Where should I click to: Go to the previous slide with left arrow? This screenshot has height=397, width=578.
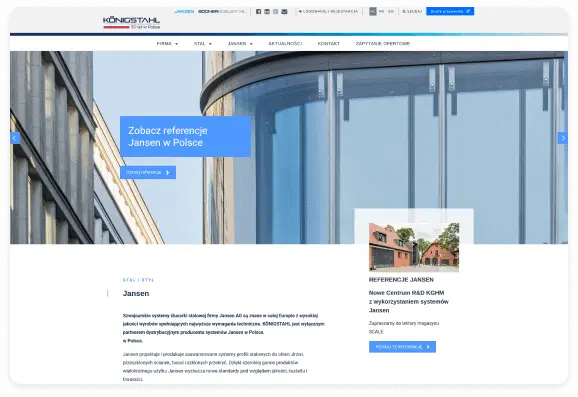coord(15,138)
